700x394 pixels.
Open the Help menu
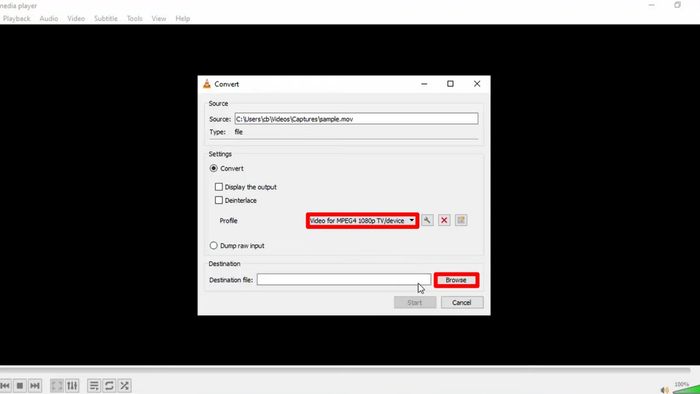coord(183,18)
